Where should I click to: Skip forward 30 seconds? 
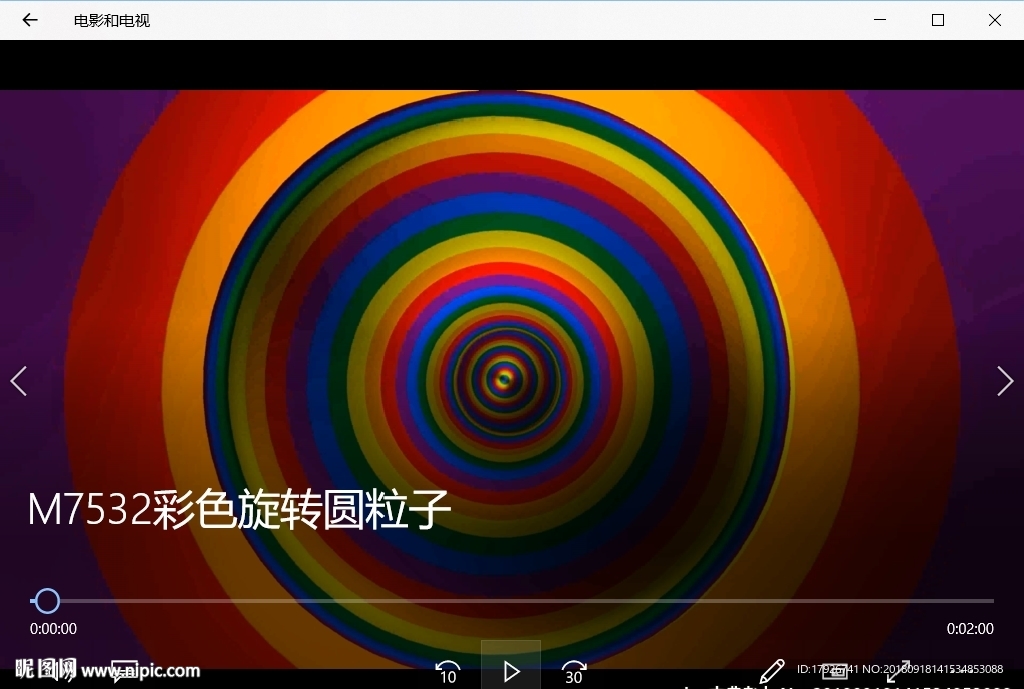[573, 673]
